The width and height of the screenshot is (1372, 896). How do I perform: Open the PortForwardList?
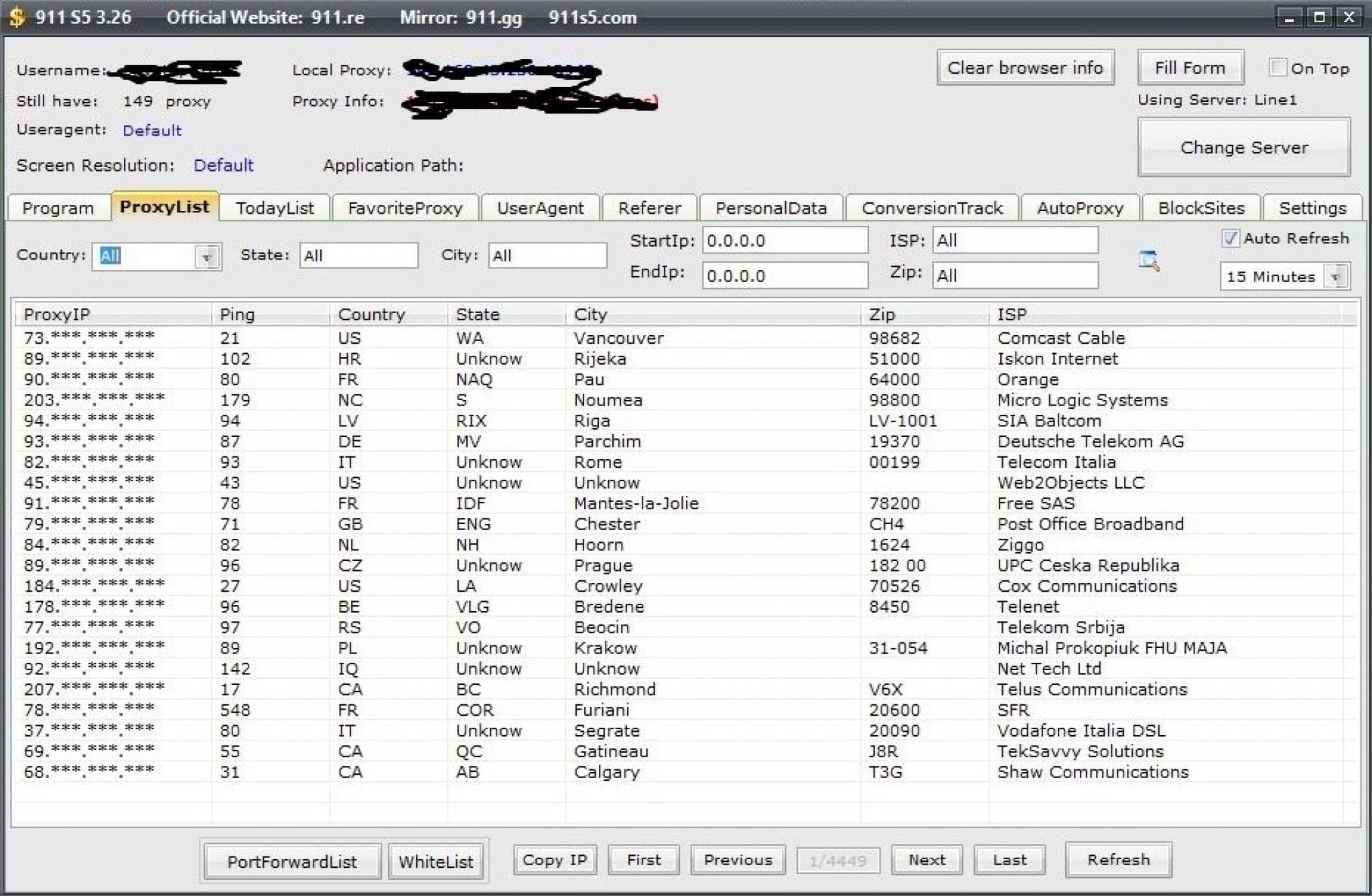[x=292, y=860]
